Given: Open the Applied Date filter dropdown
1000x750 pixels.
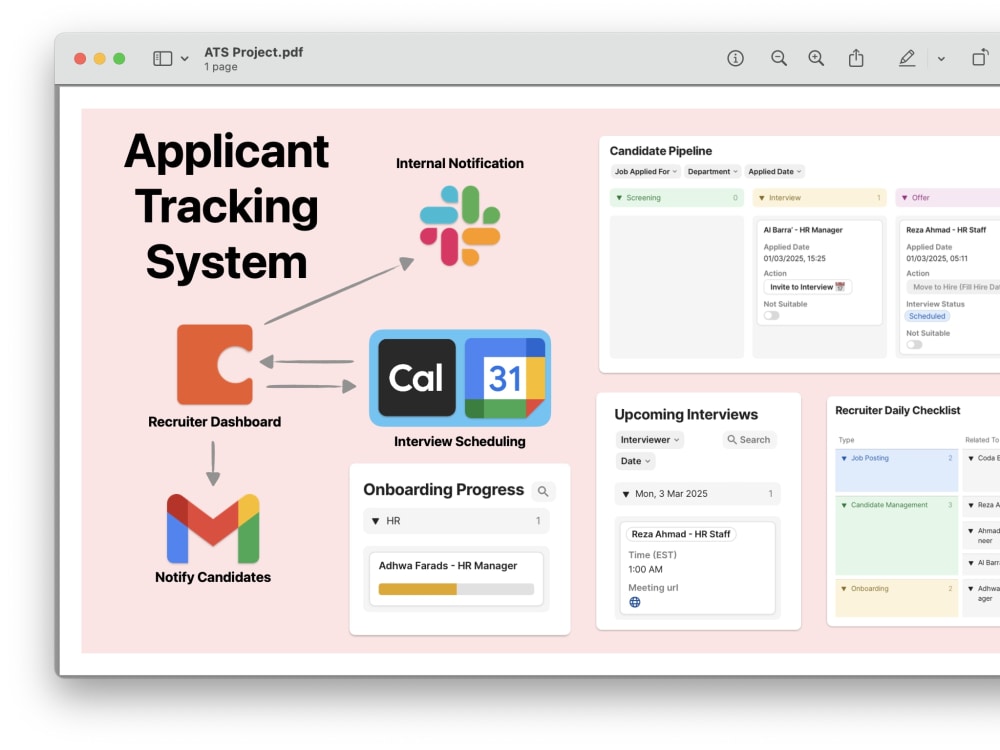Looking at the screenshot, I should coord(774,172).
